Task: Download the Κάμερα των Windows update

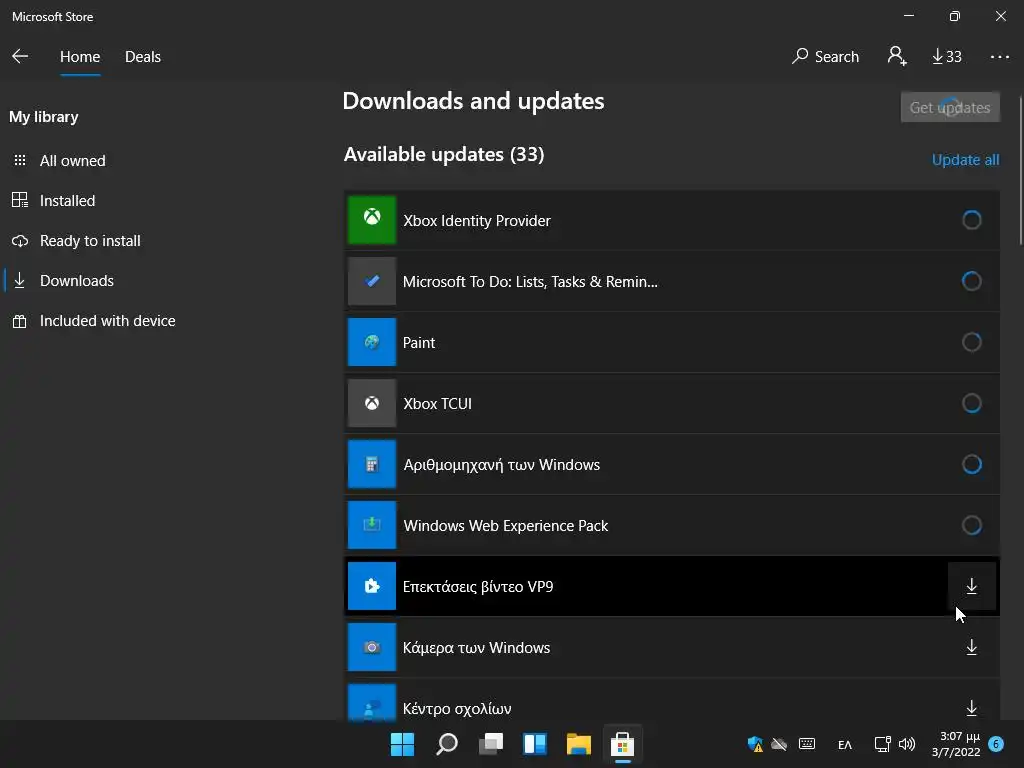Action: pos(972,647)
